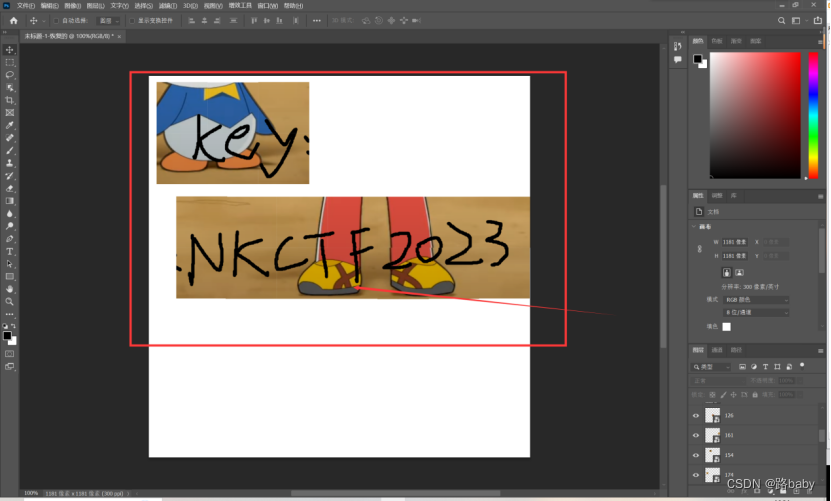Select the Gradient tool
The width and height of the screenshot is (831, 501).
[10, 201]
